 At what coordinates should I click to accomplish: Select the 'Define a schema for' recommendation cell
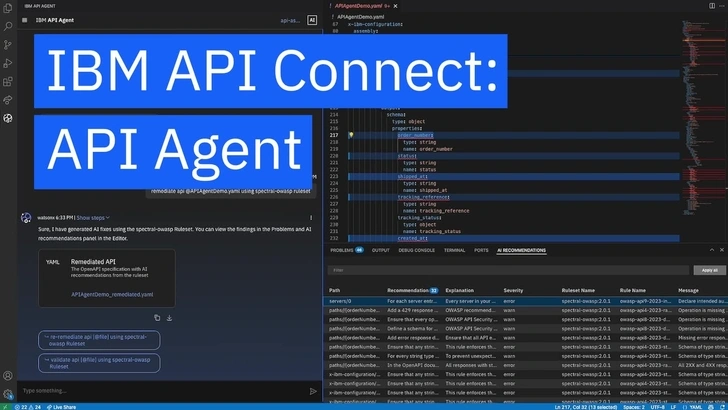412,329
